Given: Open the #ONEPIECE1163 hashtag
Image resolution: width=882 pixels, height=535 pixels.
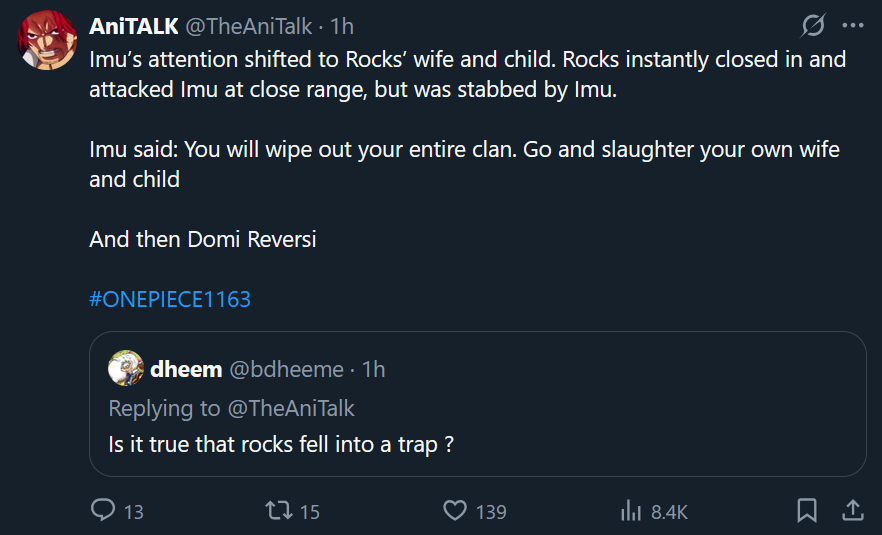Looking at the screenshot, I should pyautogui.click(x=170, y=299).
